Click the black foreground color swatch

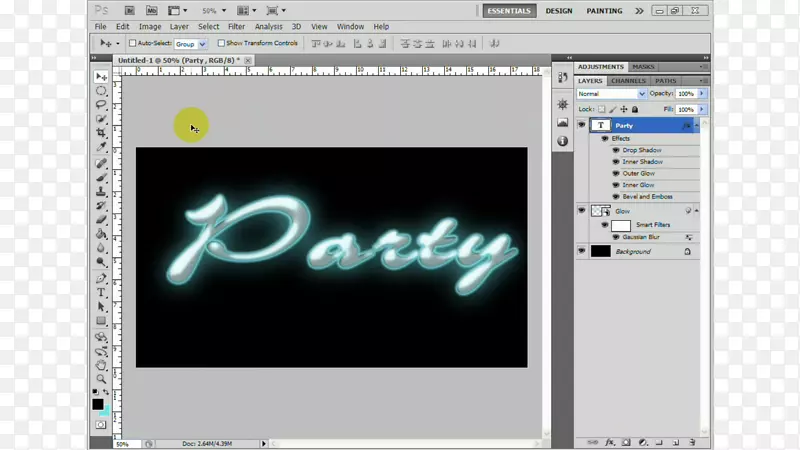pos(98,404)
